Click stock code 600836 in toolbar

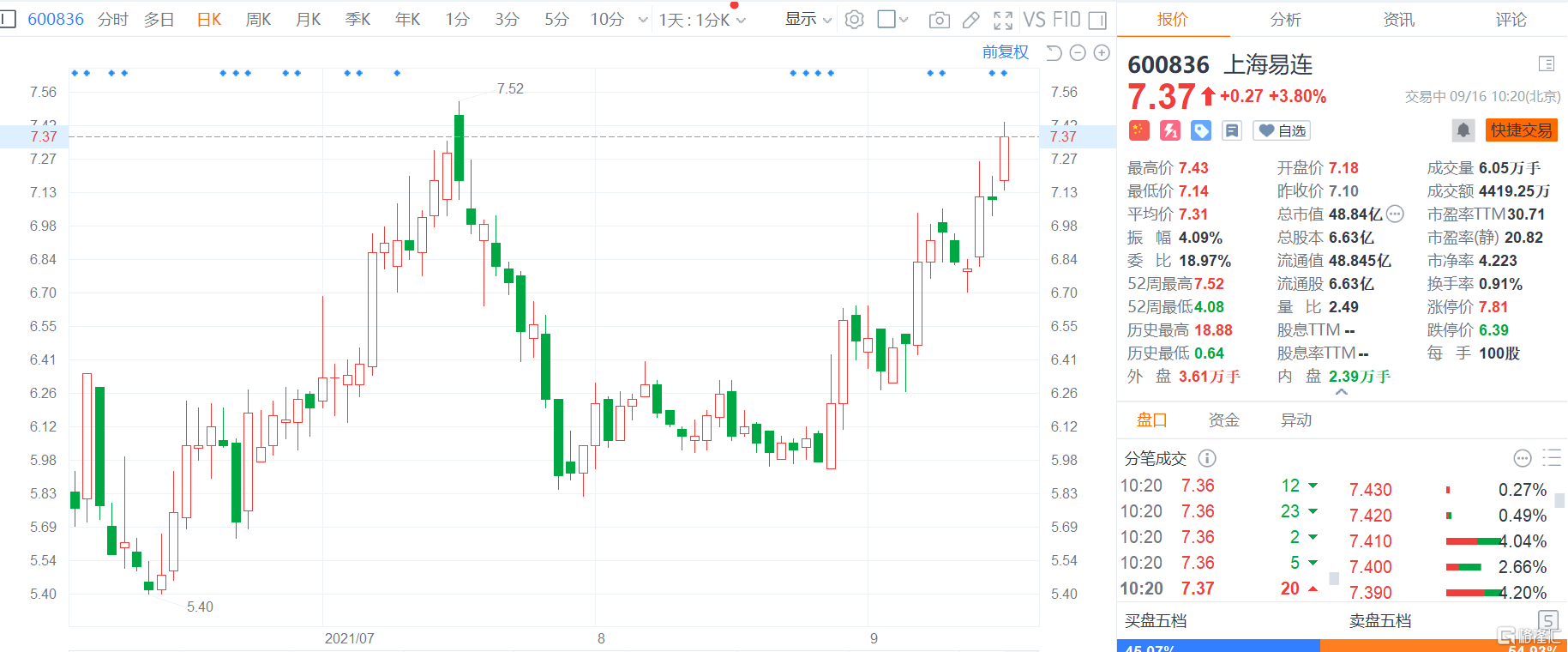(56, 19)
